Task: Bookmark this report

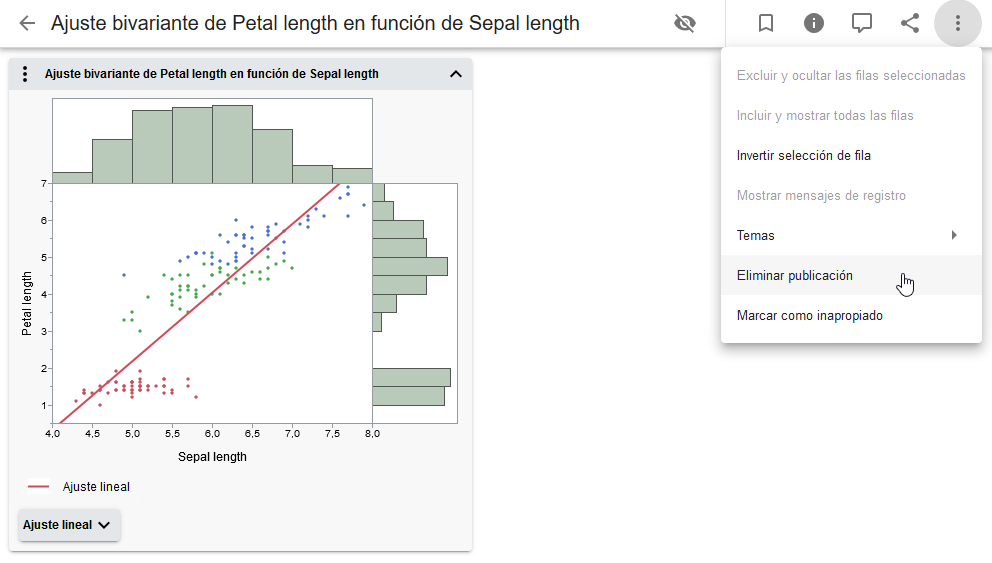Action: click(766, 23)
